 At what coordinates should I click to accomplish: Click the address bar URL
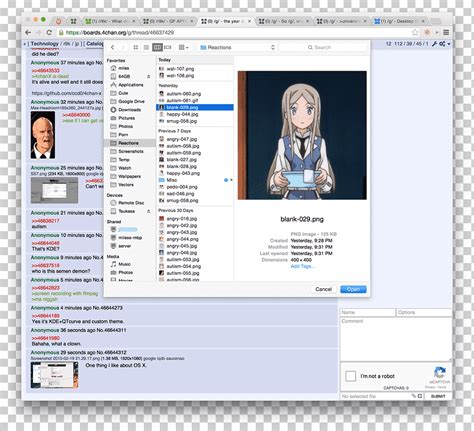120,33
